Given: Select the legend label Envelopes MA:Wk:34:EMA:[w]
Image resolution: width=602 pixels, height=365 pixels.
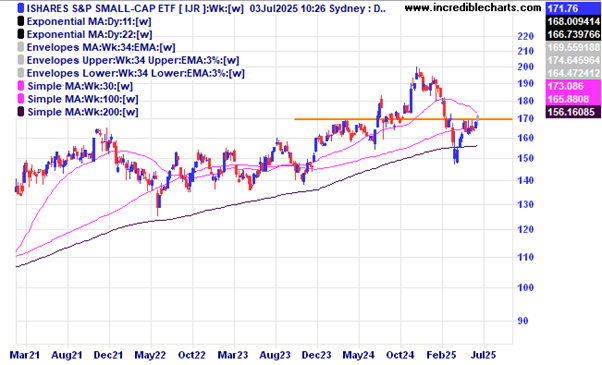Looking at the screenshot, I should [x=101, y=48].
